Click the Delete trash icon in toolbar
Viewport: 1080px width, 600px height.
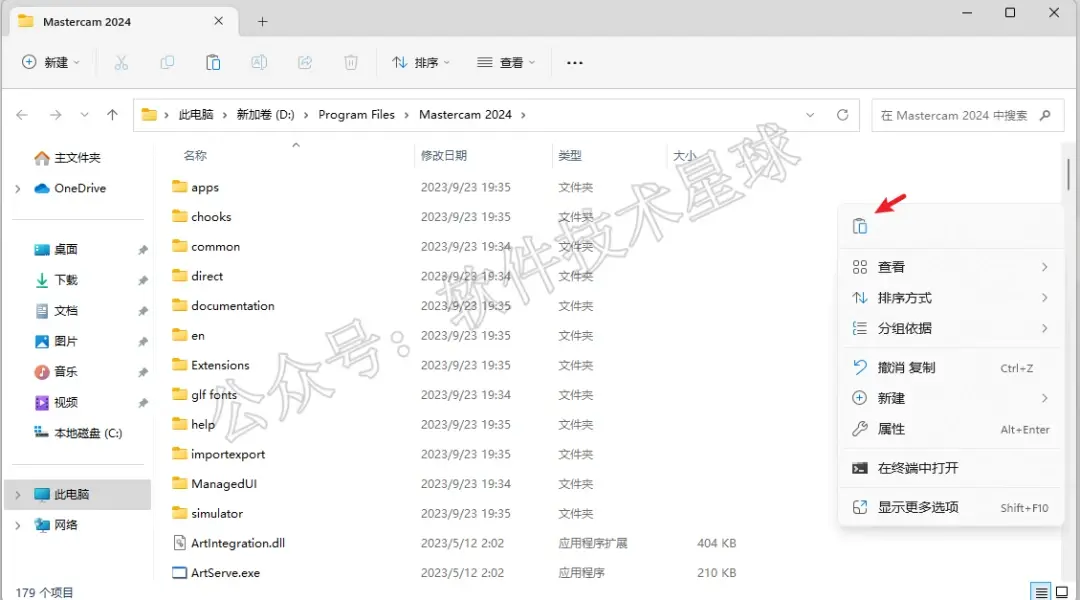(x=351, y=63)
